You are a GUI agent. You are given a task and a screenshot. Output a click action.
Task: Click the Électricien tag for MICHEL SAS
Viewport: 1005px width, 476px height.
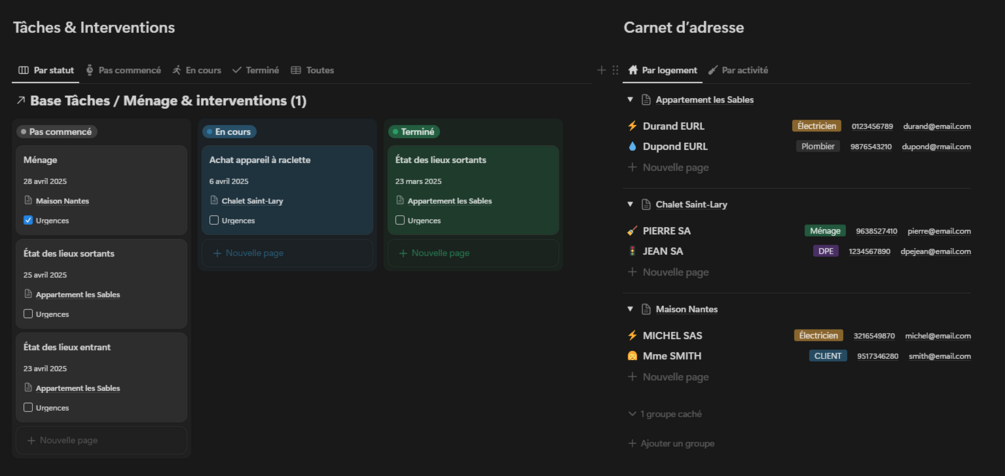(x=818, y=336)
